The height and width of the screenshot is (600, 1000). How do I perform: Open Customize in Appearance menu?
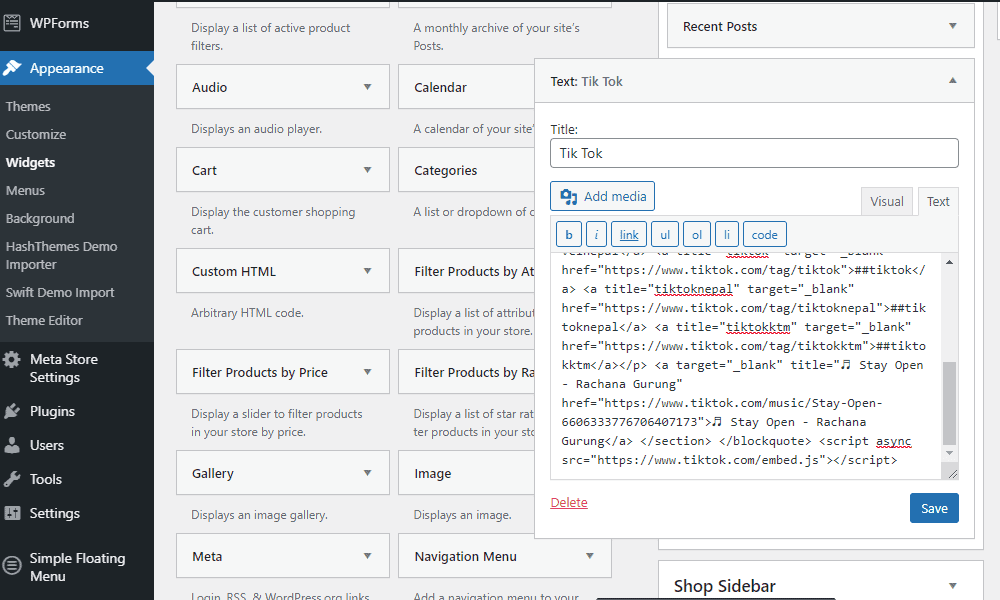tap(36, 135)
